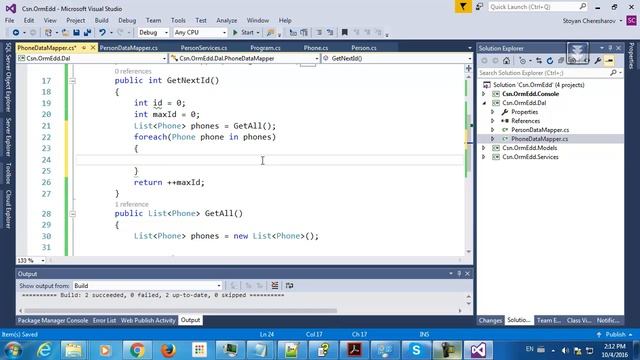Click the Solution Explorer Home icon
Screen dimensions: 640x360
click(506, 60)
